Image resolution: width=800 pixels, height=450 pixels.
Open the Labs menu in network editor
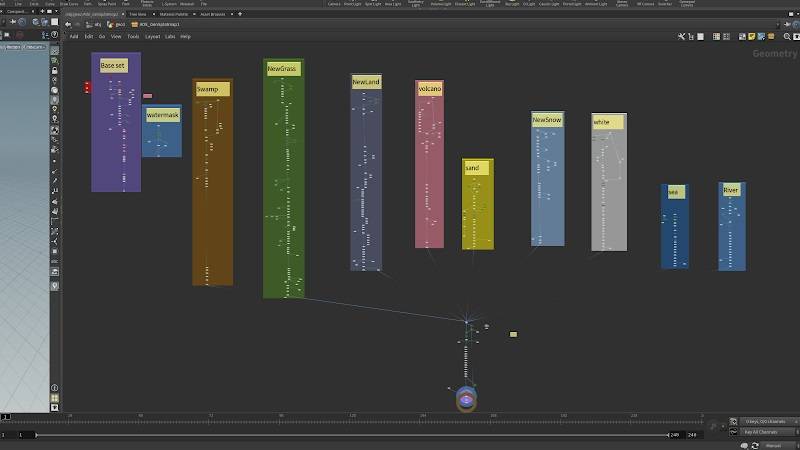click(x=170, y=37)
